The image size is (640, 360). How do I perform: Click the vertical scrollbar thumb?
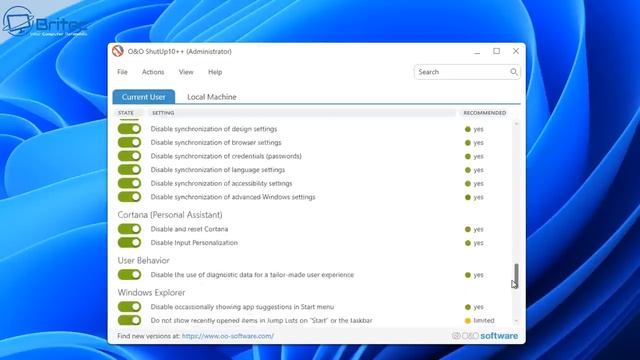click(516, 276)
